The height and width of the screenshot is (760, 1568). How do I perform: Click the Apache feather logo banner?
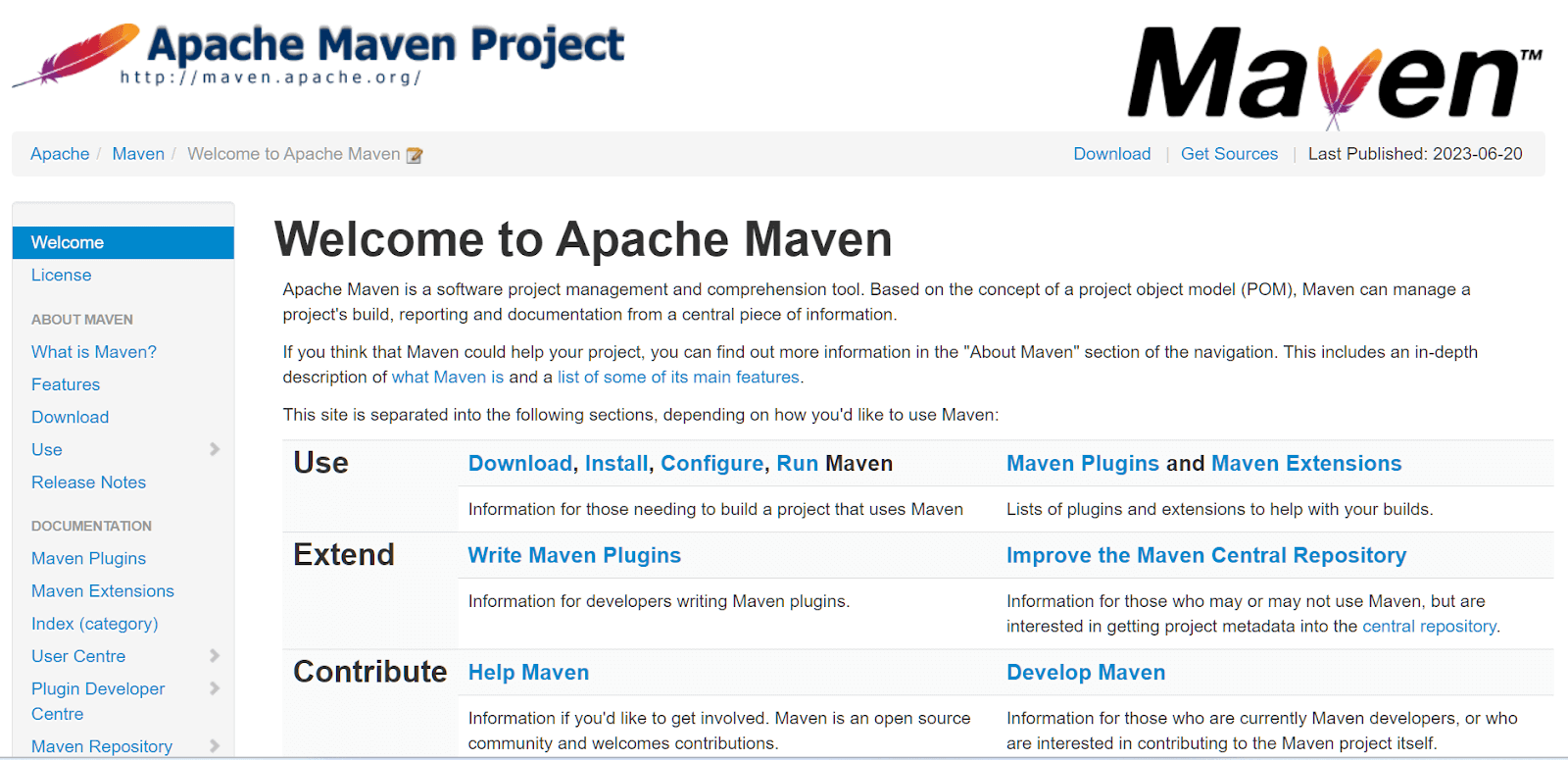point(318,55)
